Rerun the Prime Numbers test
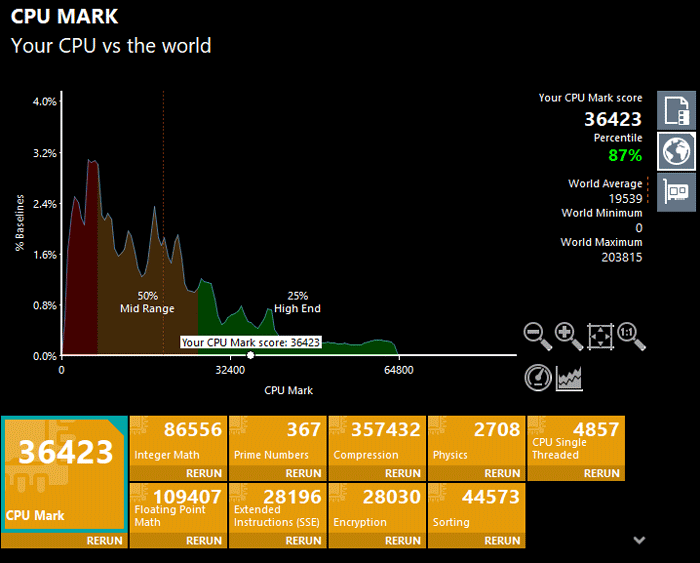Viewport: 700px width, 563px height. tap(303, 474)
